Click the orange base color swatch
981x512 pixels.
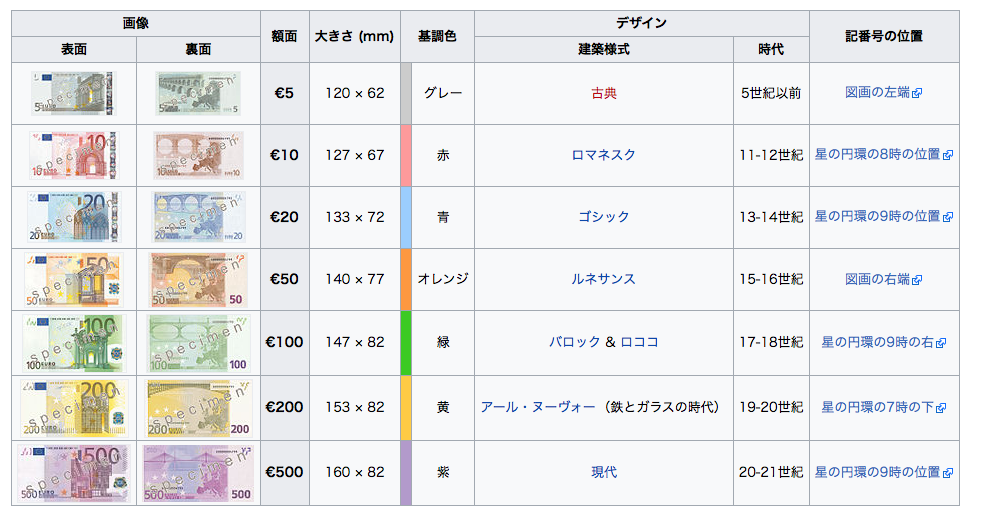pyautogui.click(x=406, y=279)
